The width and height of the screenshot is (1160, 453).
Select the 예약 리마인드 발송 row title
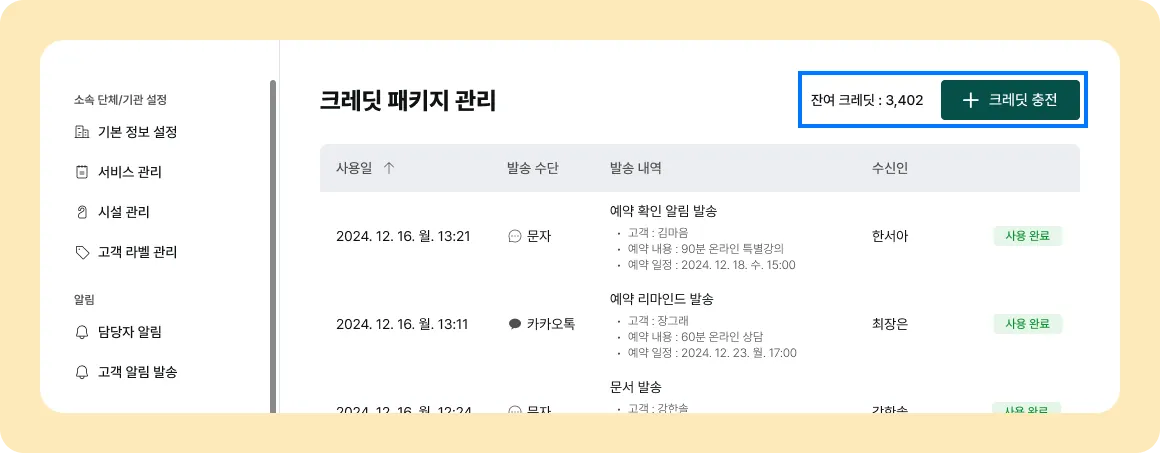point(661,299)
